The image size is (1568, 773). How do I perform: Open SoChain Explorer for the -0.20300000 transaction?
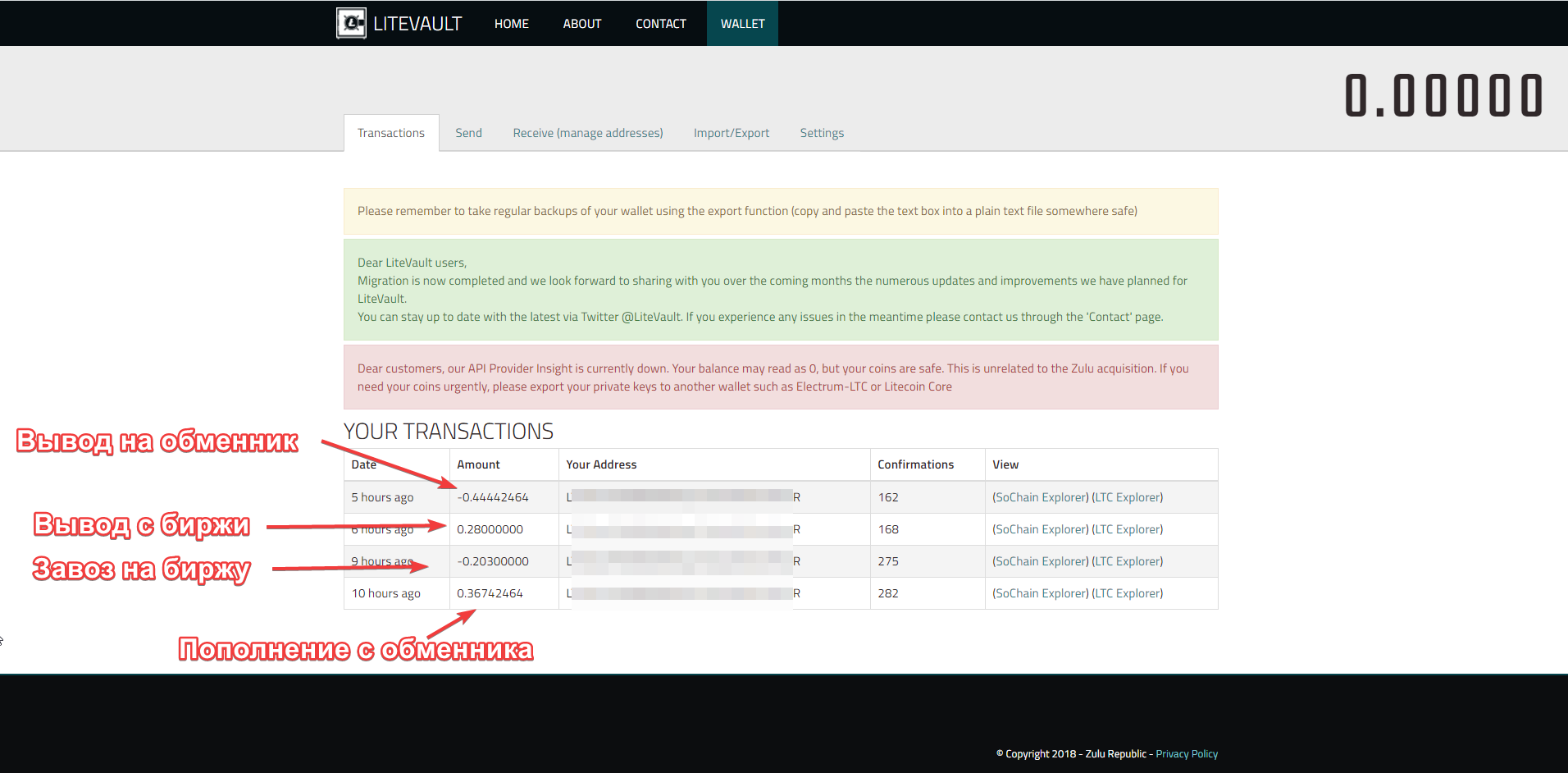(x=1040, y=561)
